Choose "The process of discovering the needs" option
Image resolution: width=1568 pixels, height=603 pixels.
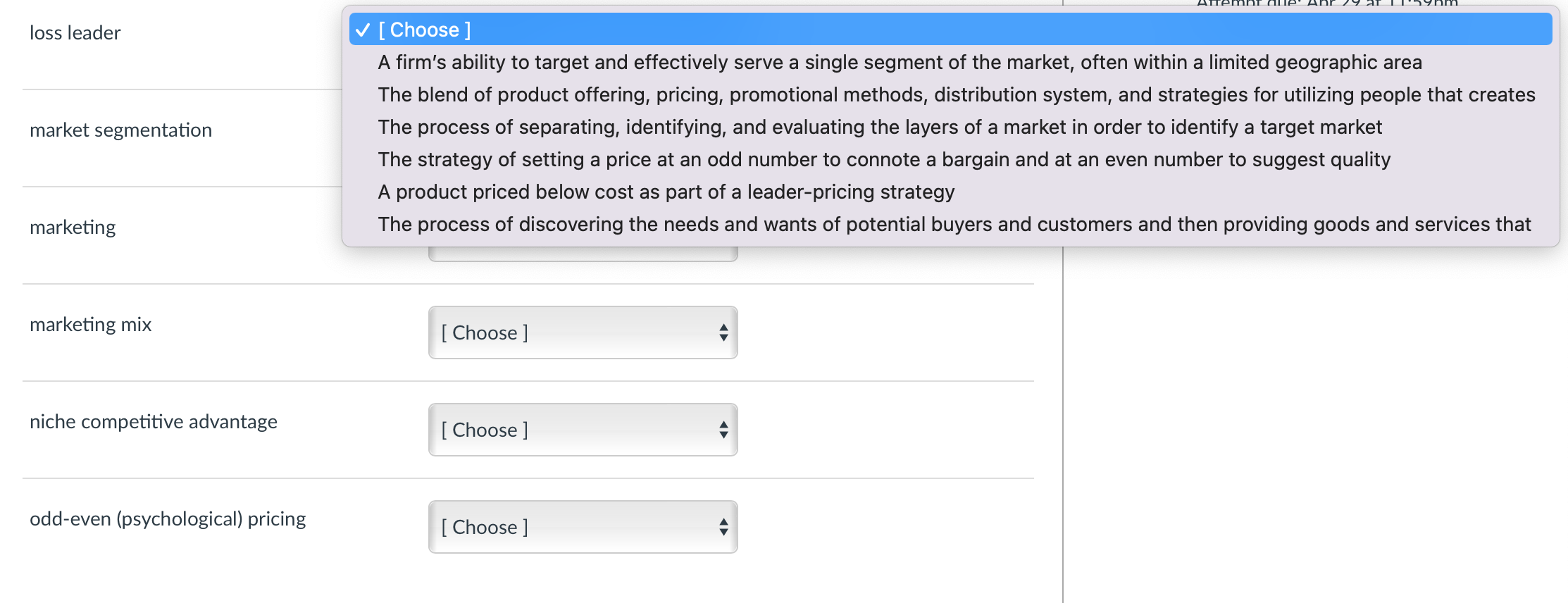click(x=954, y=225)
